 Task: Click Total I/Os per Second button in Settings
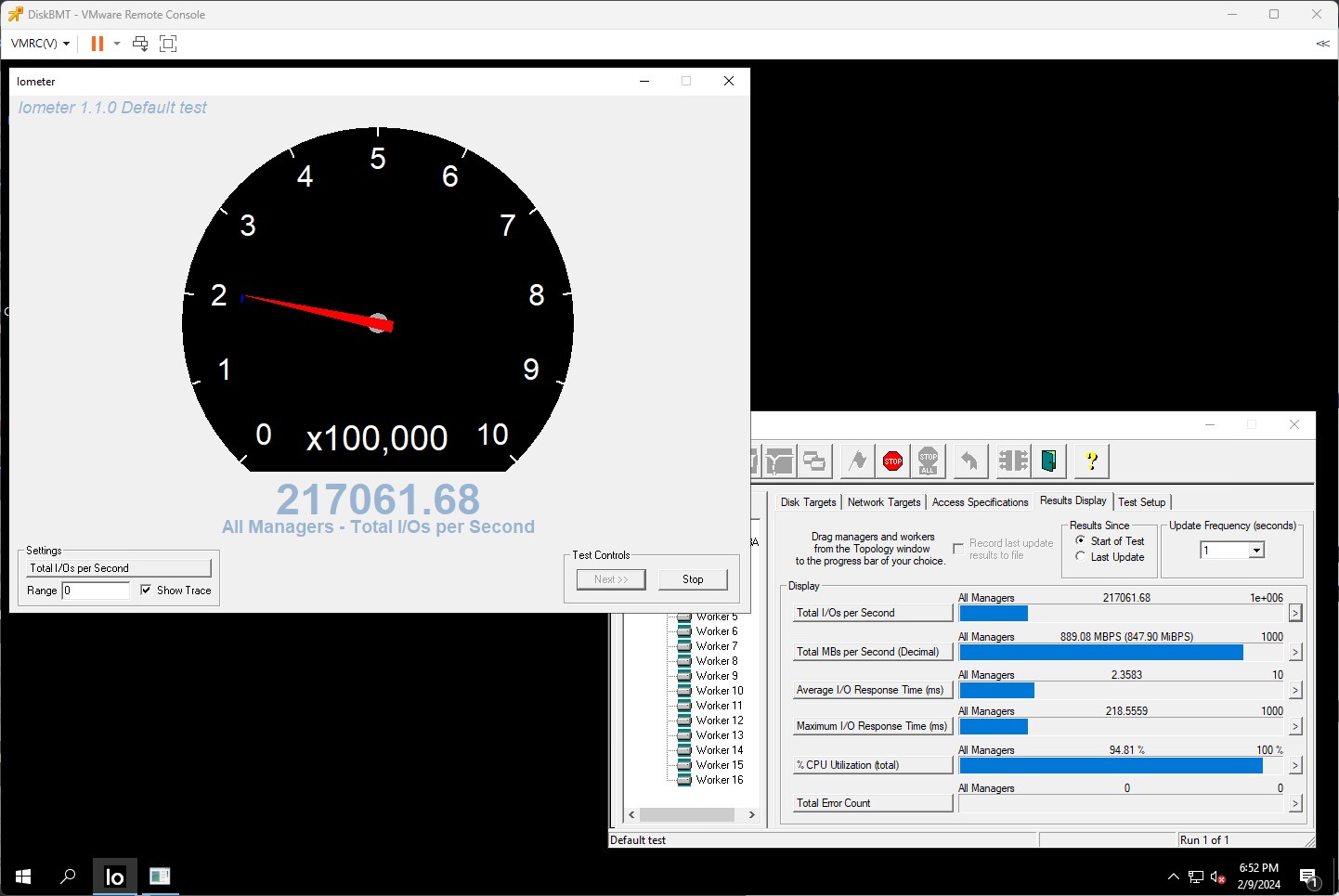click(119, 568)
